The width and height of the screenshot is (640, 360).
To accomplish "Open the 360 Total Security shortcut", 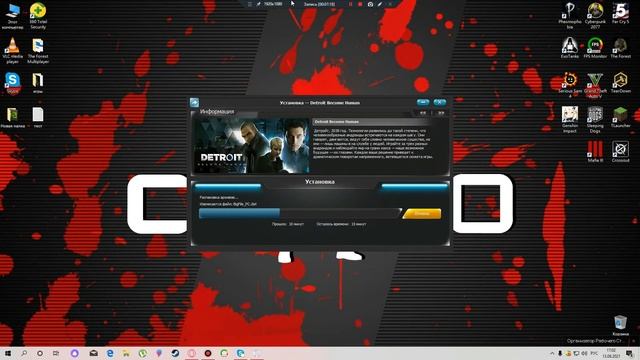I will (38, 16).
